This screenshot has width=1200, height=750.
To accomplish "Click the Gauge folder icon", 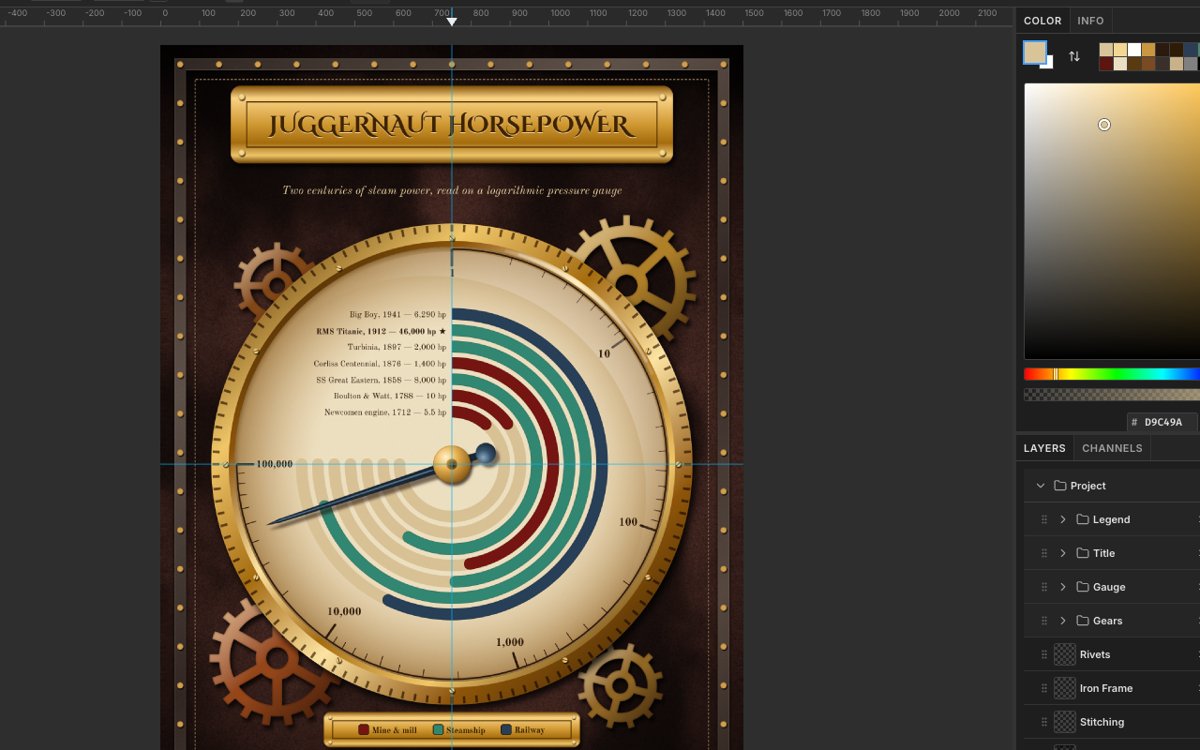I will [1082, 587].
